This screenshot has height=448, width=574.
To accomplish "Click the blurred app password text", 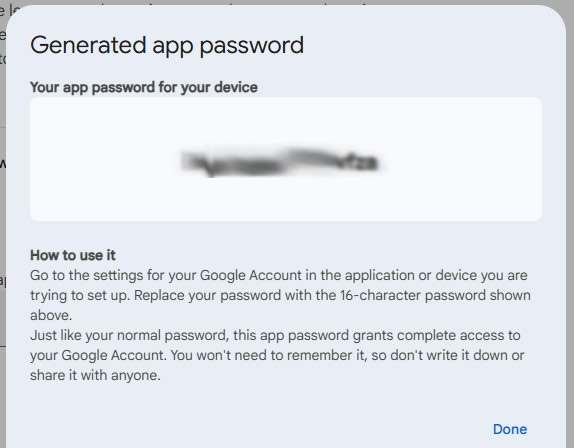I will click(x=279, y=162).
